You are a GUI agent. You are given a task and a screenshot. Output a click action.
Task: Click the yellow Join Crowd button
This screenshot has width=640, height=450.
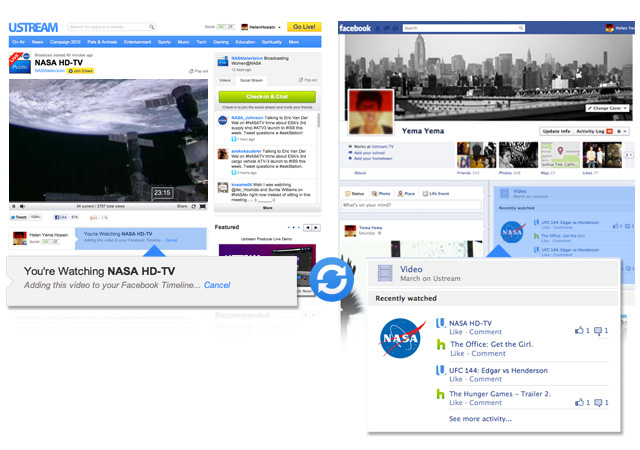[x=80, y=71]
